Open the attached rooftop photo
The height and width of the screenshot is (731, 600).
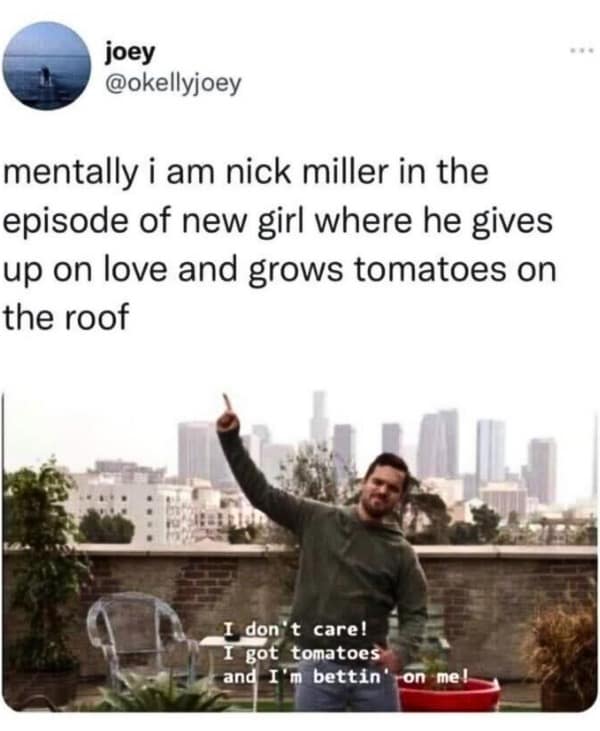click(300, 552)
